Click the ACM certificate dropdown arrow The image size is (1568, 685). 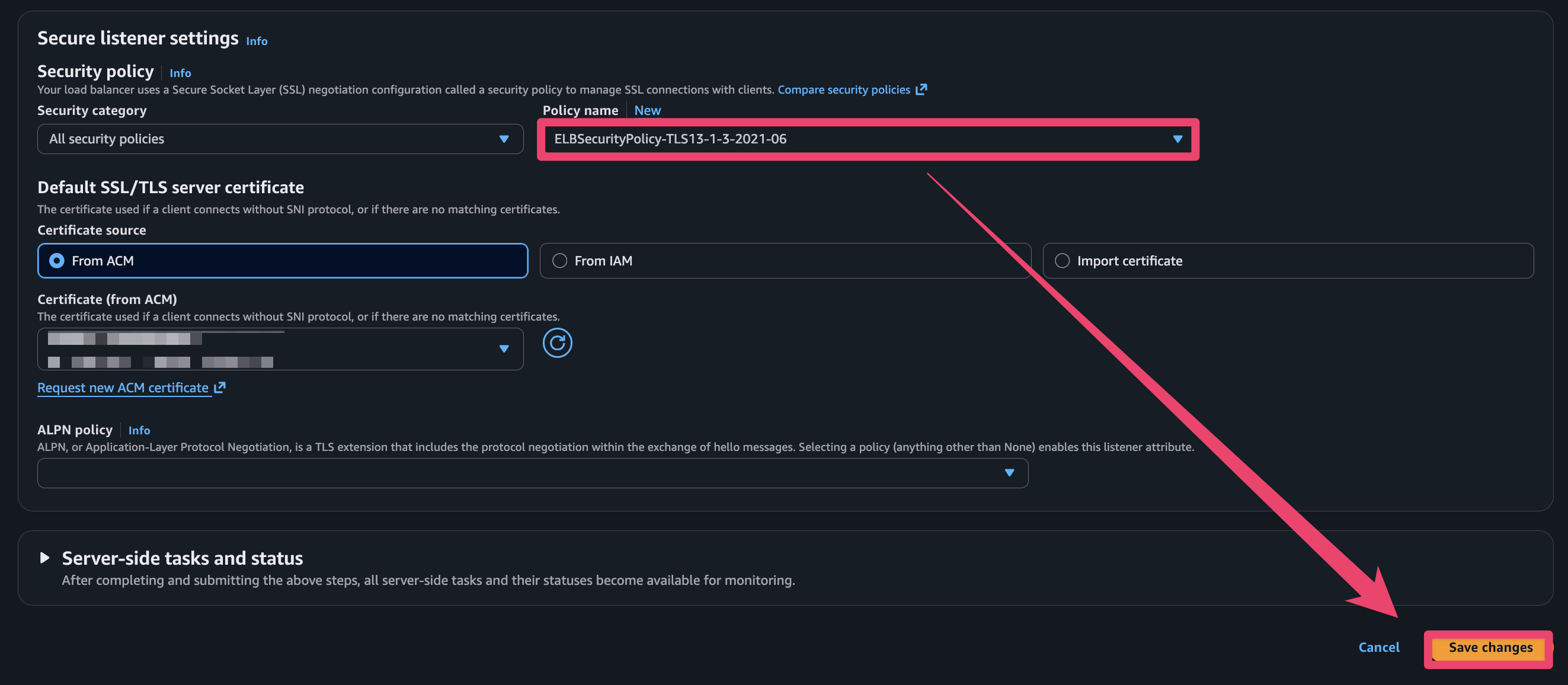tap(503, 348)
